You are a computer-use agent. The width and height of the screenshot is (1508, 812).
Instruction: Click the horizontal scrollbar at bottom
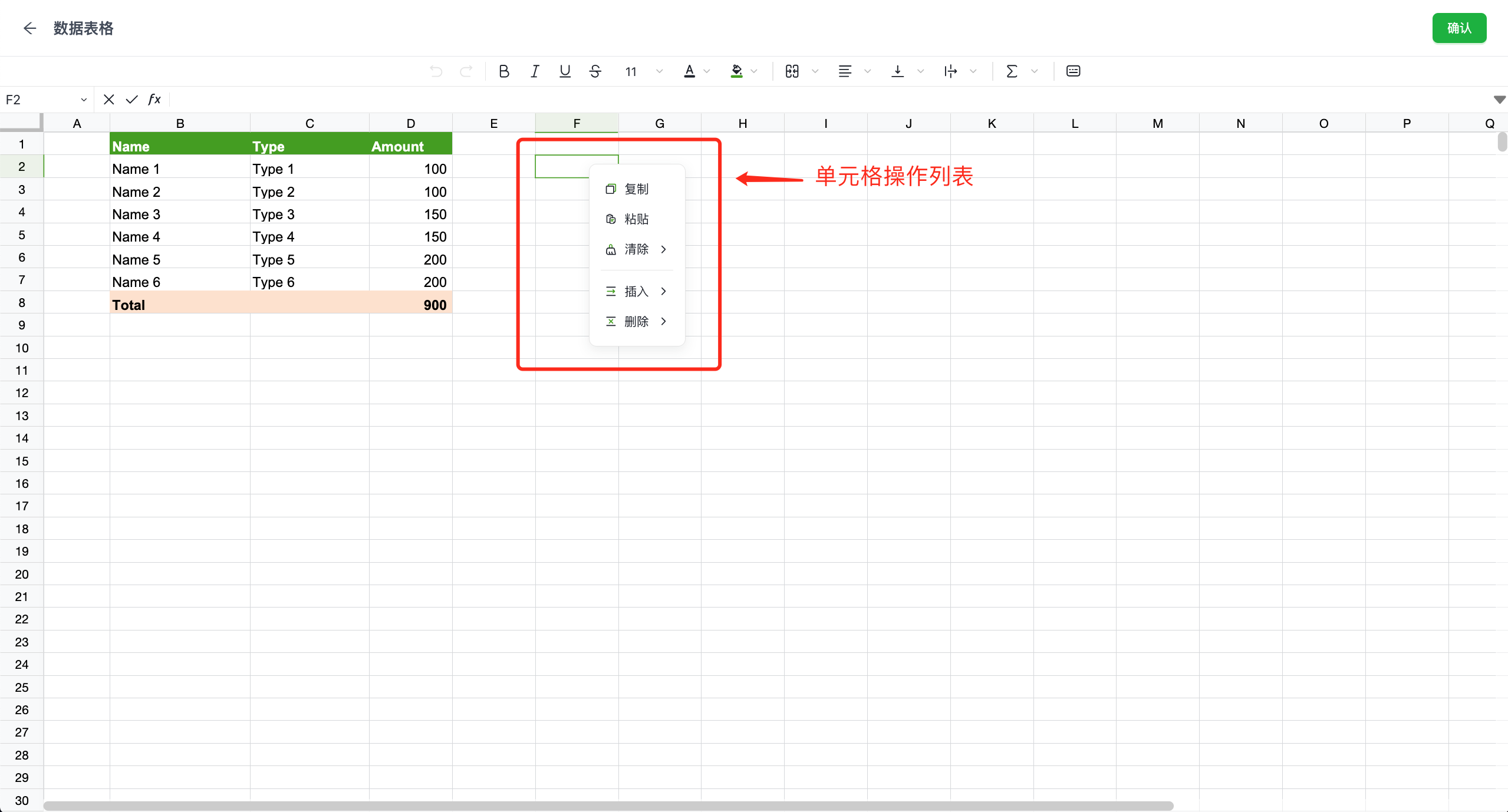[x=607, y=806]
